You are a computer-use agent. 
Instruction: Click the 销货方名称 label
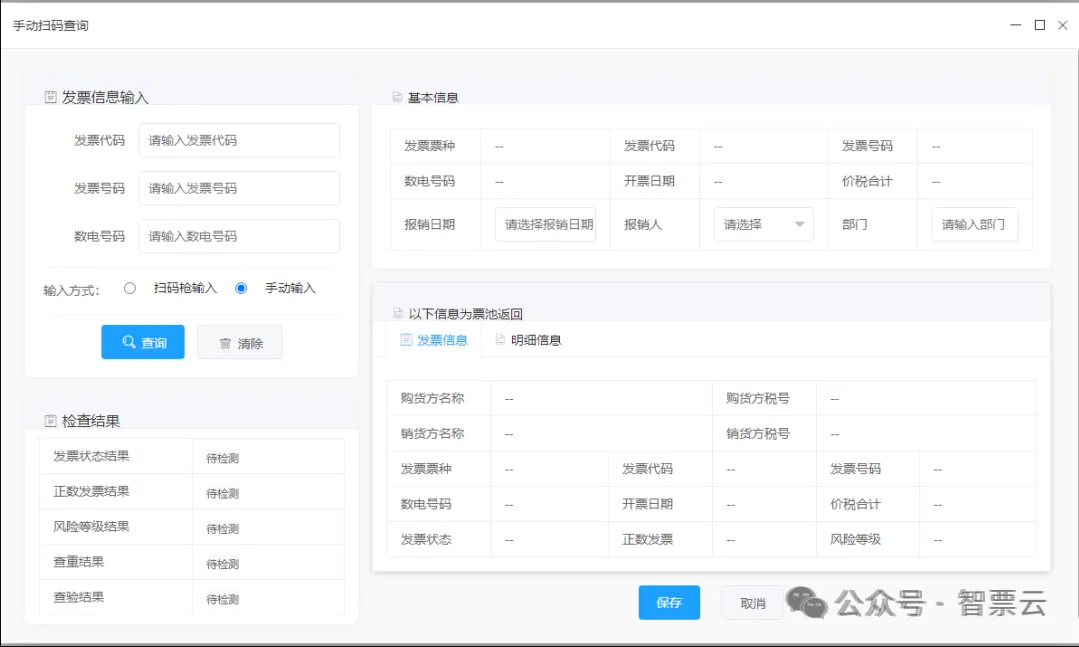(432, 433)
